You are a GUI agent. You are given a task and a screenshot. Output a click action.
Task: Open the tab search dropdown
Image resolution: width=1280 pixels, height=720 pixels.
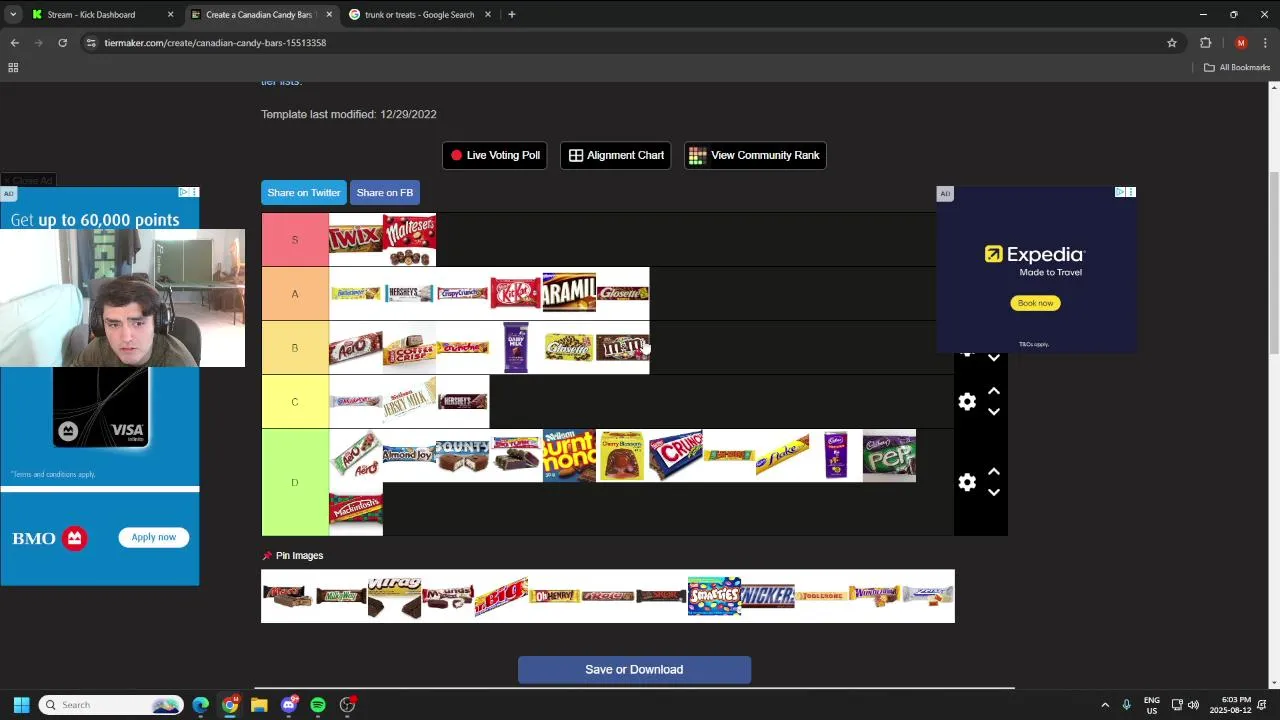coord(13,15)
